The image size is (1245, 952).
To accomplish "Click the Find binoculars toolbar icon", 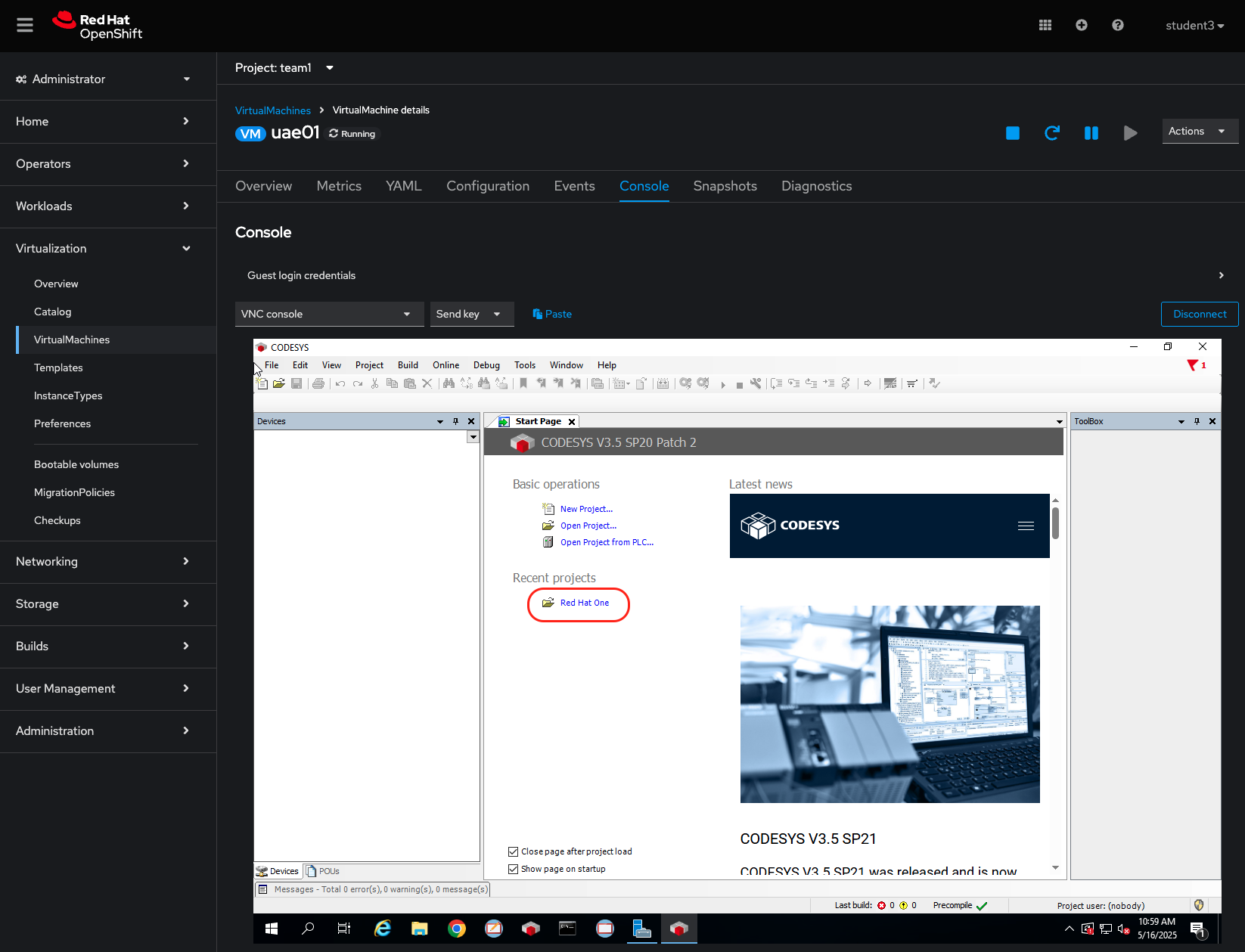I will 449,383.
